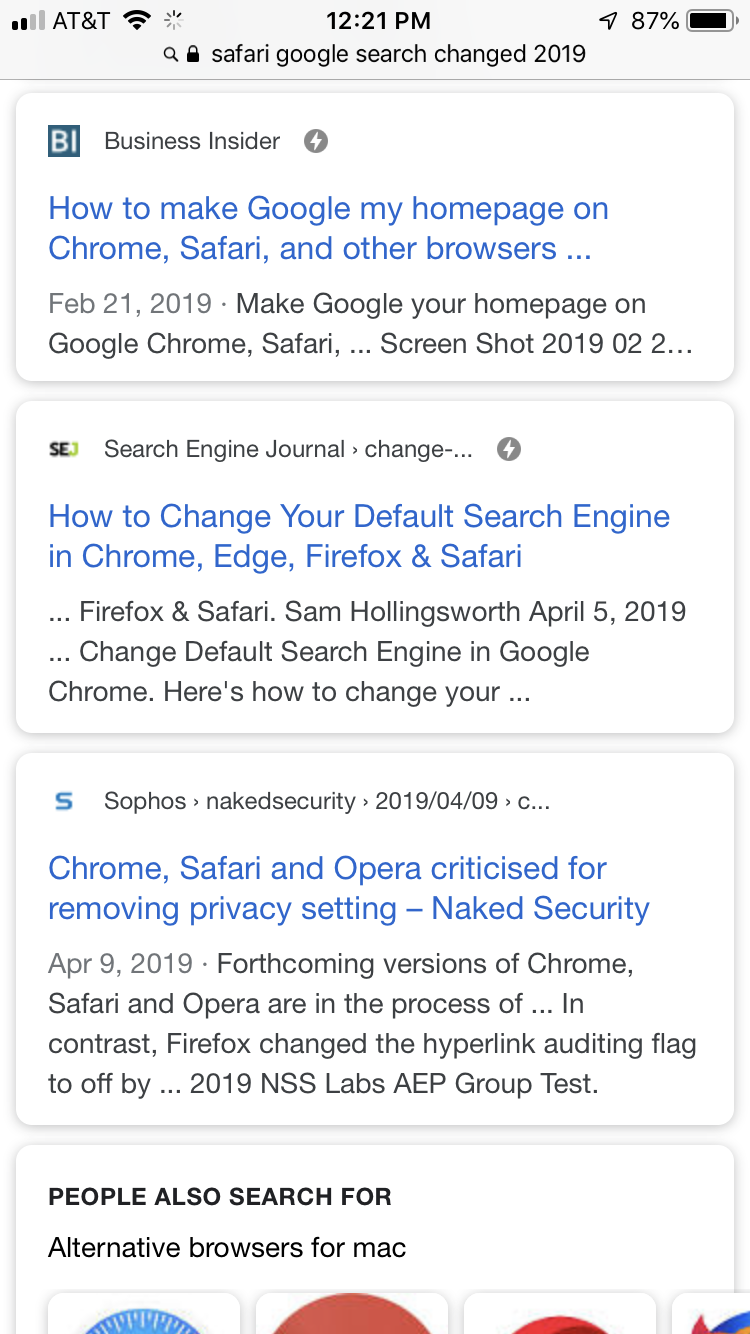Open "How to make Google my homepage" result
Viewport: 750px width, 1334px height.
tap(328, 228)
